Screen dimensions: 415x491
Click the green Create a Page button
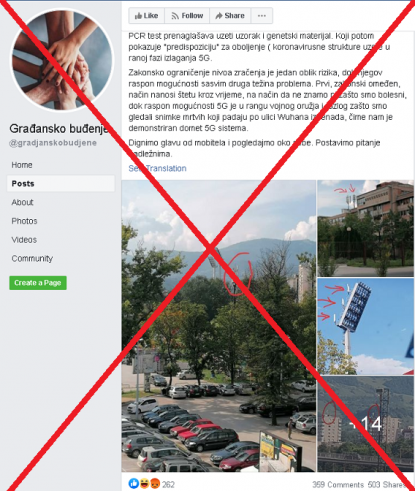[x=38, y=283]
